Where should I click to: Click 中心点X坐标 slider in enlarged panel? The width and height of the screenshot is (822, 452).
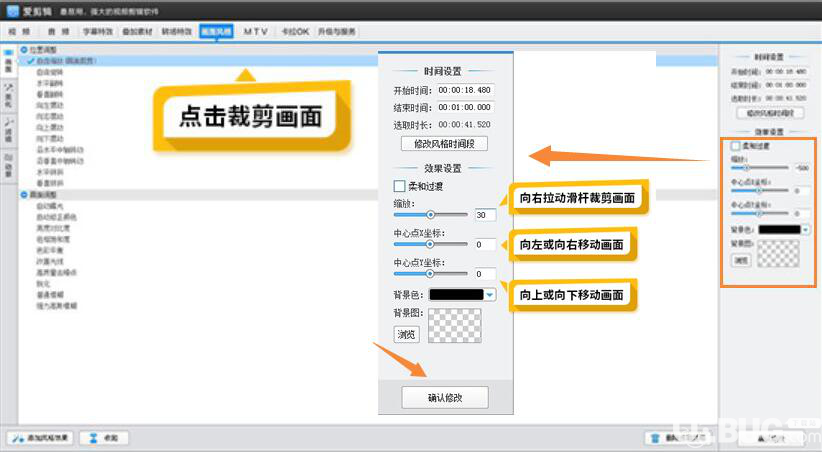point(430,244)
